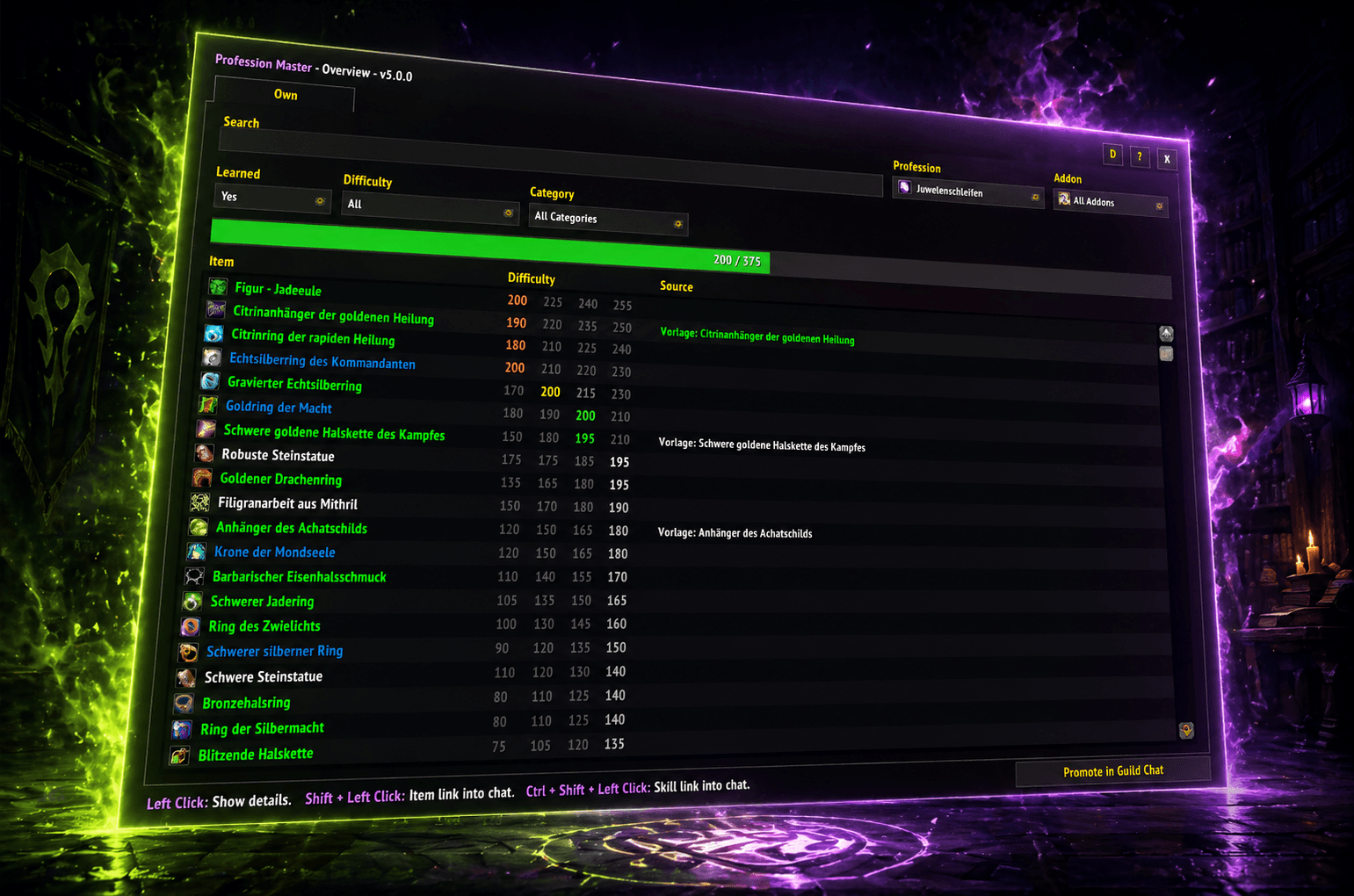
Task: Close the Profession Master window
Action: pos(1167,159)
